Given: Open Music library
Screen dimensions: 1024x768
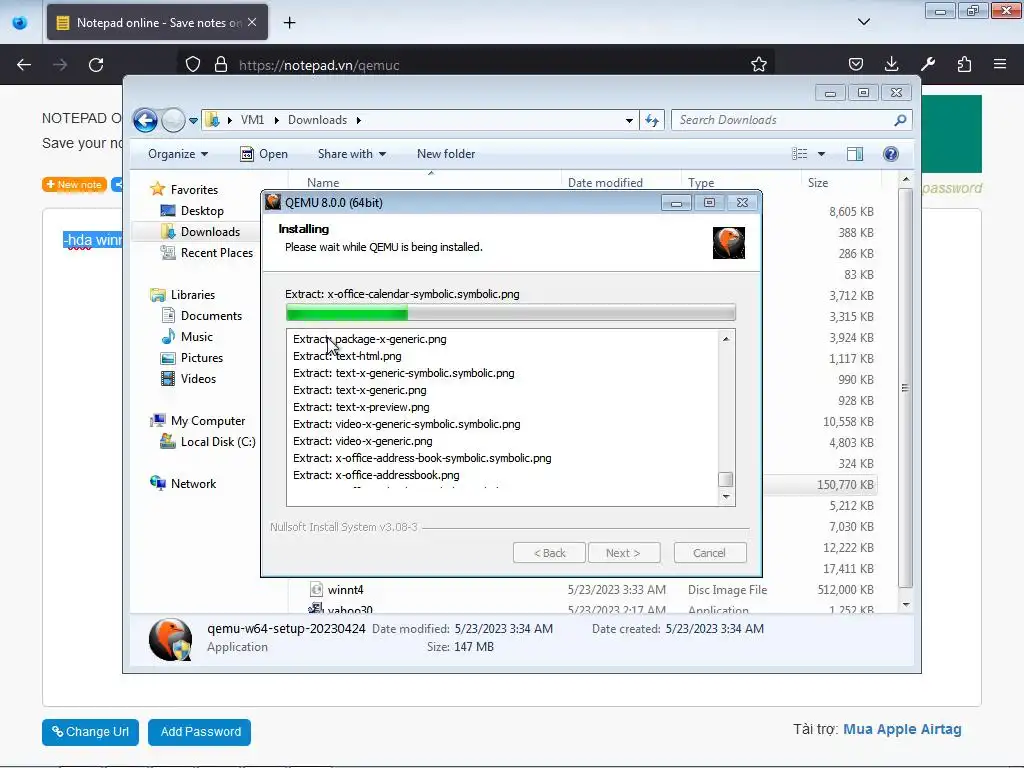Looking at the screenshot, I should (187, 337).
